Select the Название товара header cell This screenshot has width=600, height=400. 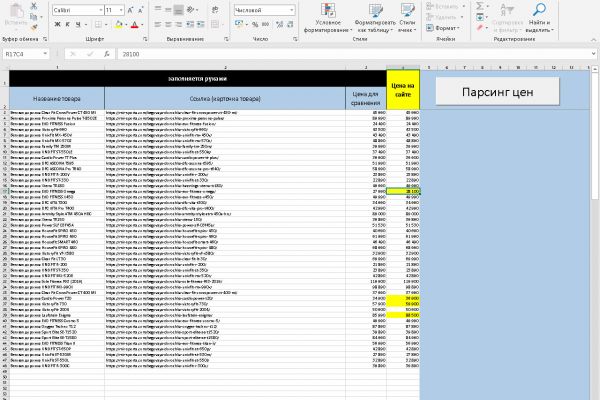point(57,98)
